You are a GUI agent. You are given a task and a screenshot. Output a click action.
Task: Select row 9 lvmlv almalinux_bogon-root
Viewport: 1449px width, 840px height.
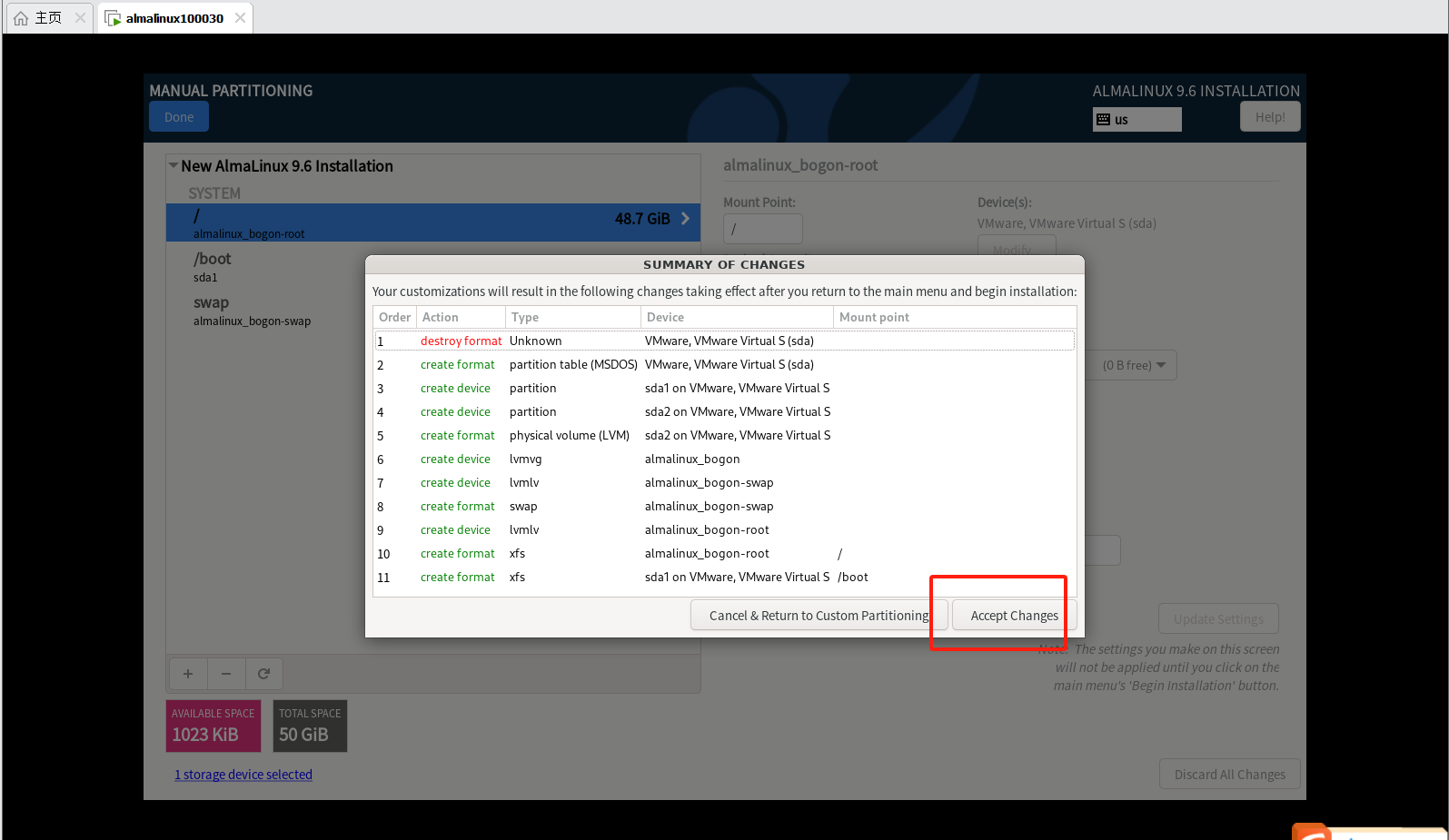click(724, 529)
